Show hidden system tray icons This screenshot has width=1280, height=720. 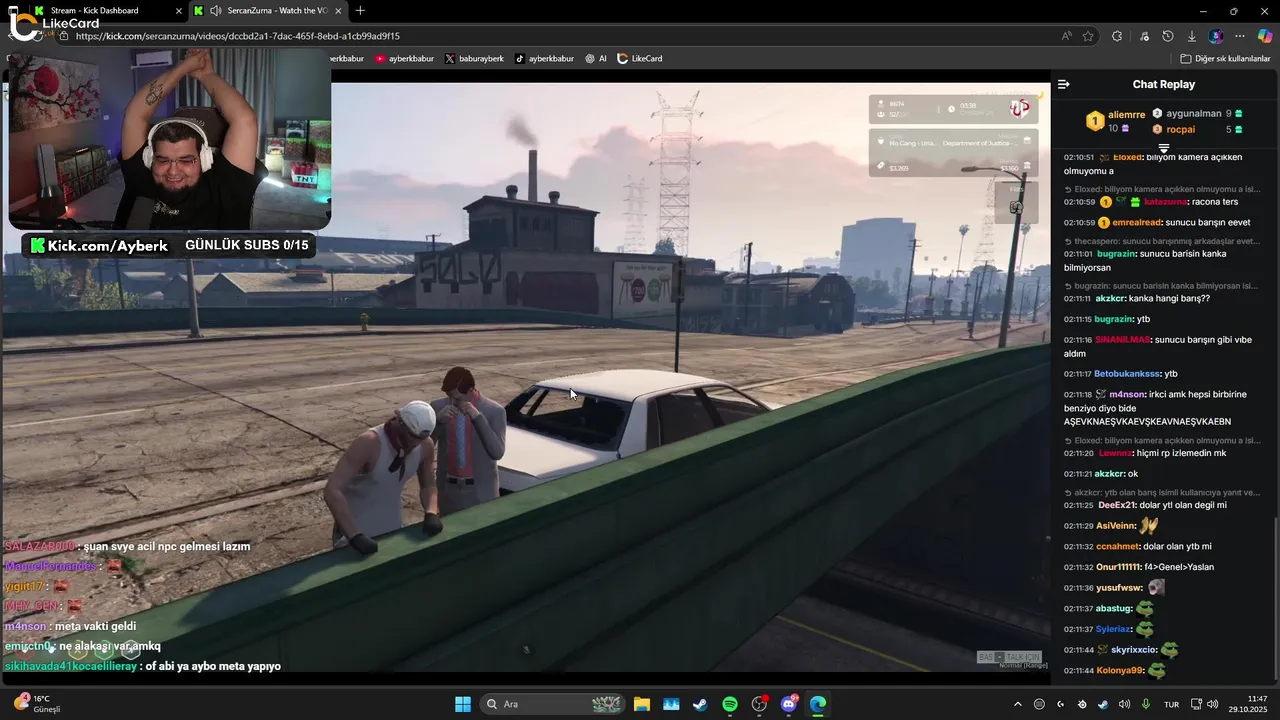(x=1018, y=704)
